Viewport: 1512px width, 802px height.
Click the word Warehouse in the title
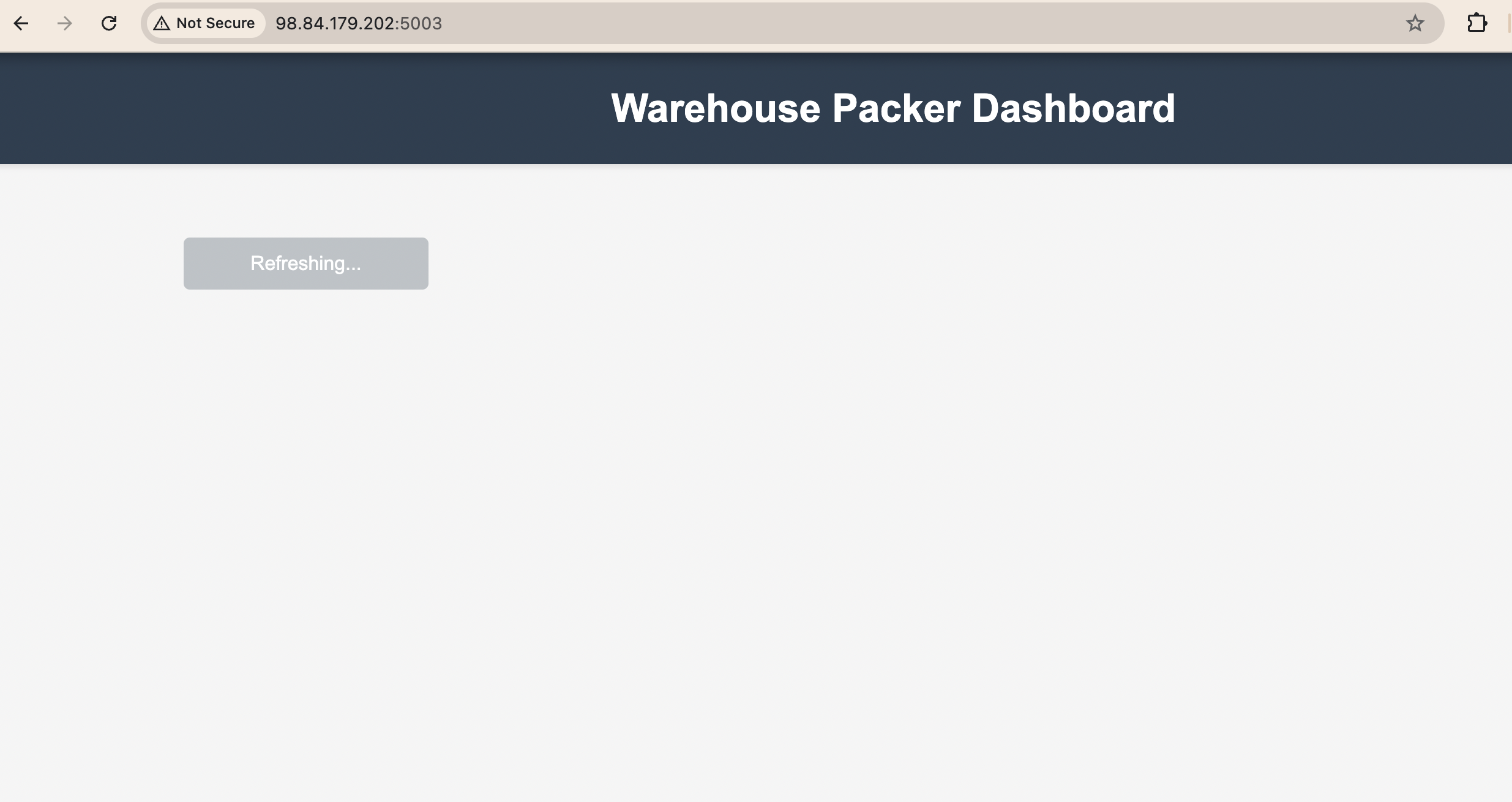[x=715, y=108]
